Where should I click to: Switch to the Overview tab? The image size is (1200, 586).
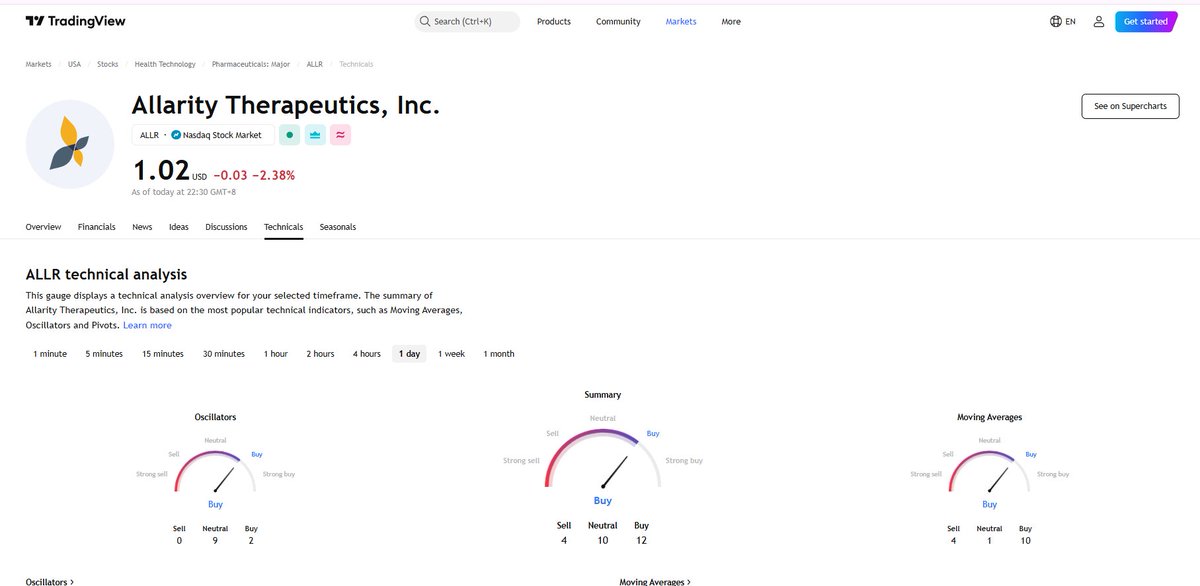pos(43,227)
